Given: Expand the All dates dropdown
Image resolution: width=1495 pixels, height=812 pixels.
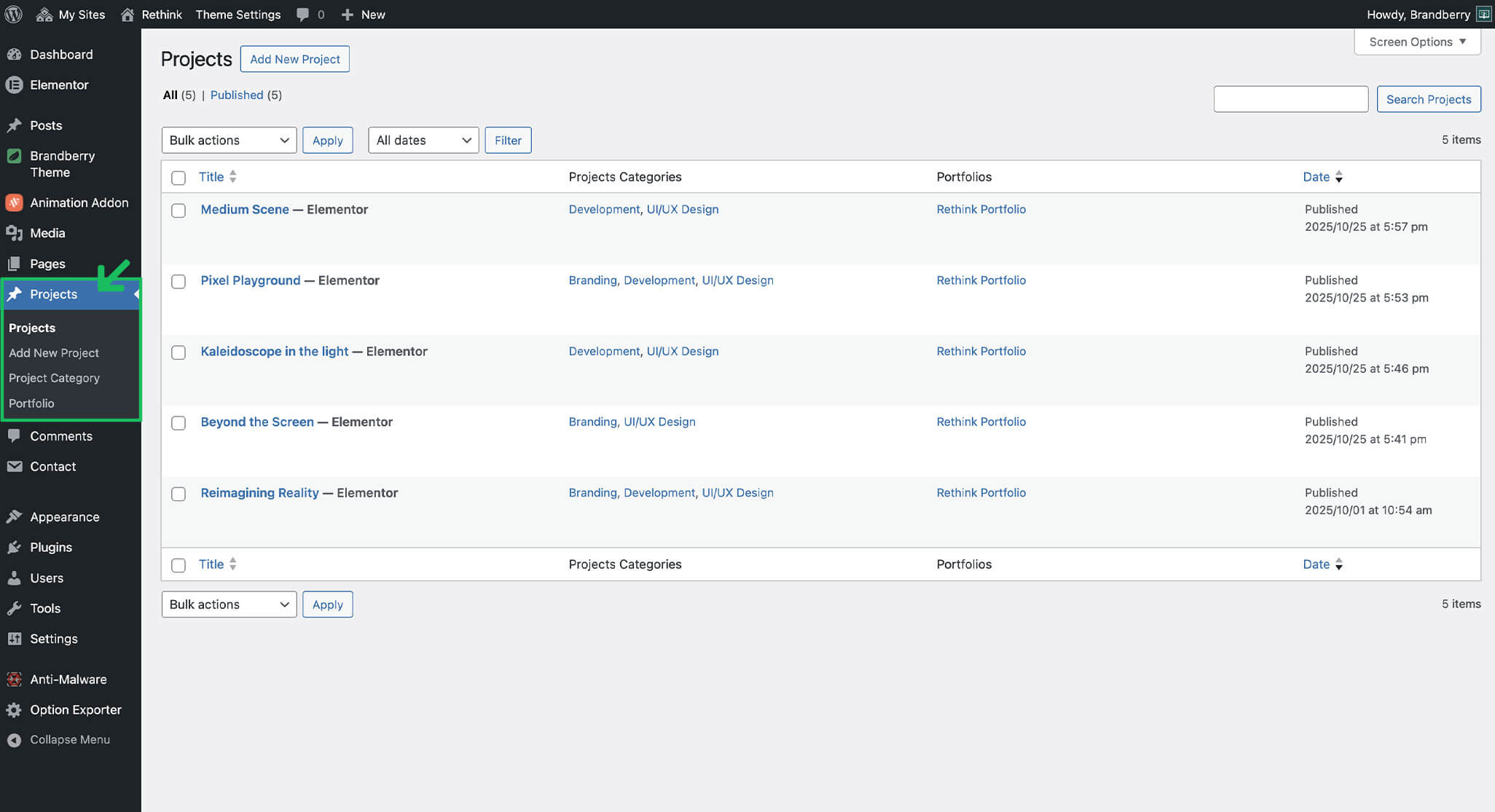Looking at the screenshot, I should pos(423,141).
